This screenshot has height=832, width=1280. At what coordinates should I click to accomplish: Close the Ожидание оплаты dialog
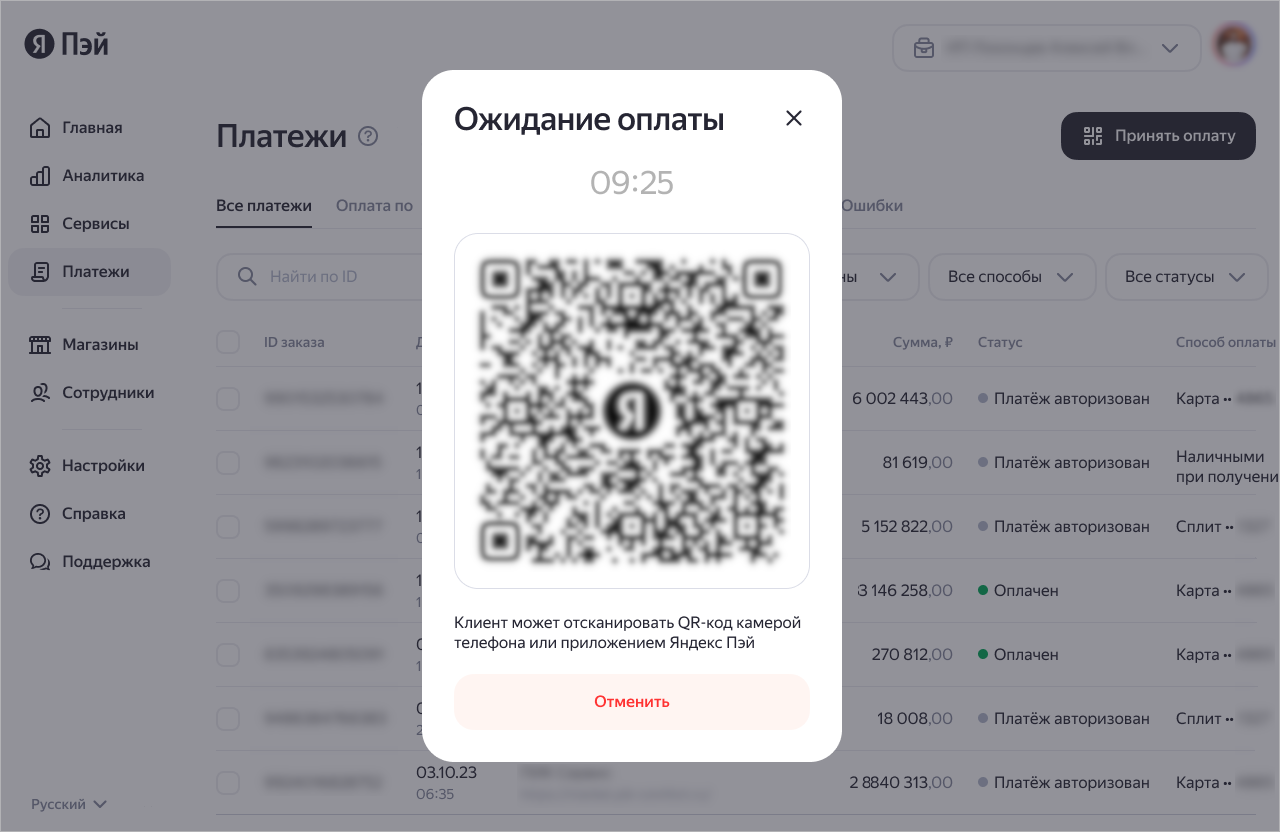pyautogui.click(x=794, y=118)
